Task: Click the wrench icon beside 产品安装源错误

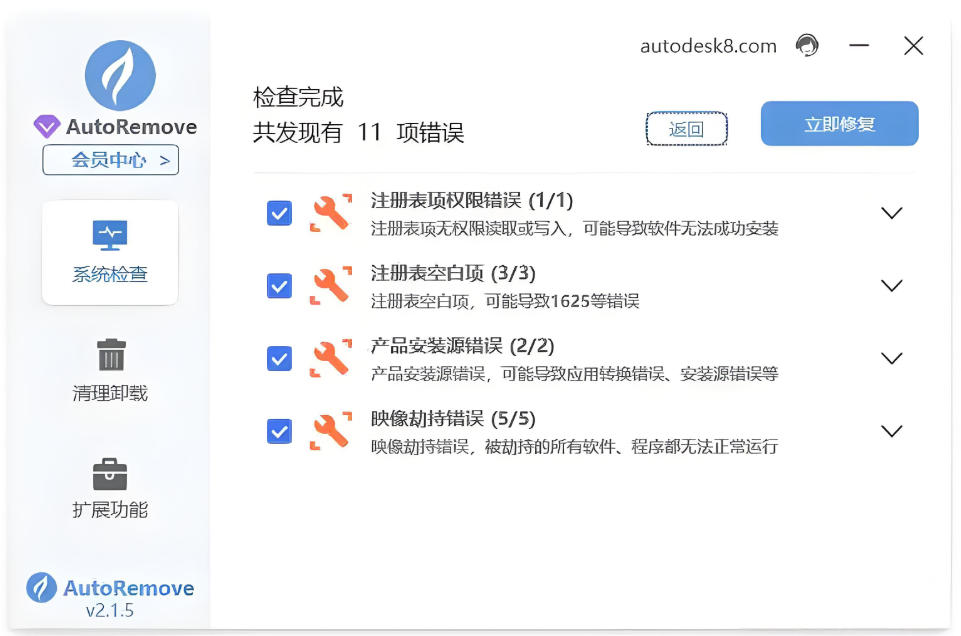Action: click(x=330, y=359)
